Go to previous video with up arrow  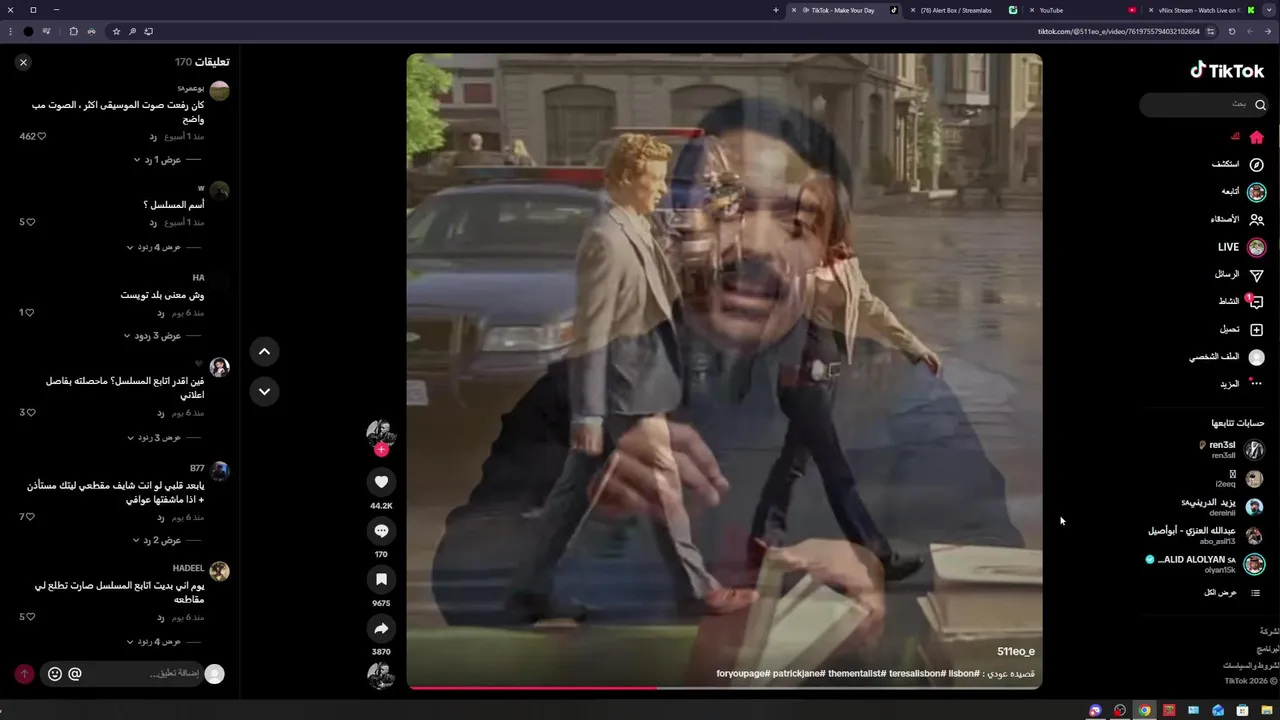(x=264, y=351)
